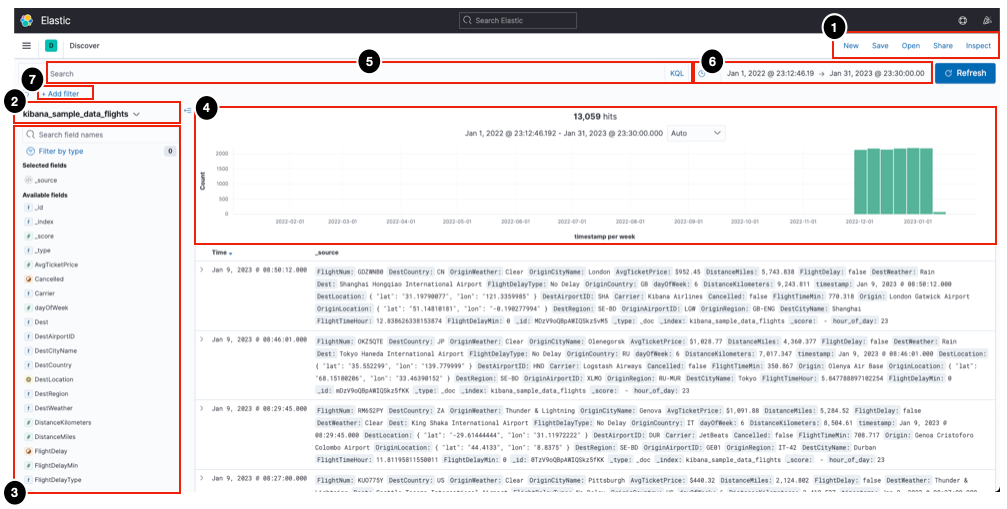This screenshot has width=1007, height=509.
Task: Focus the Search field names box
Action: (100, 135)
